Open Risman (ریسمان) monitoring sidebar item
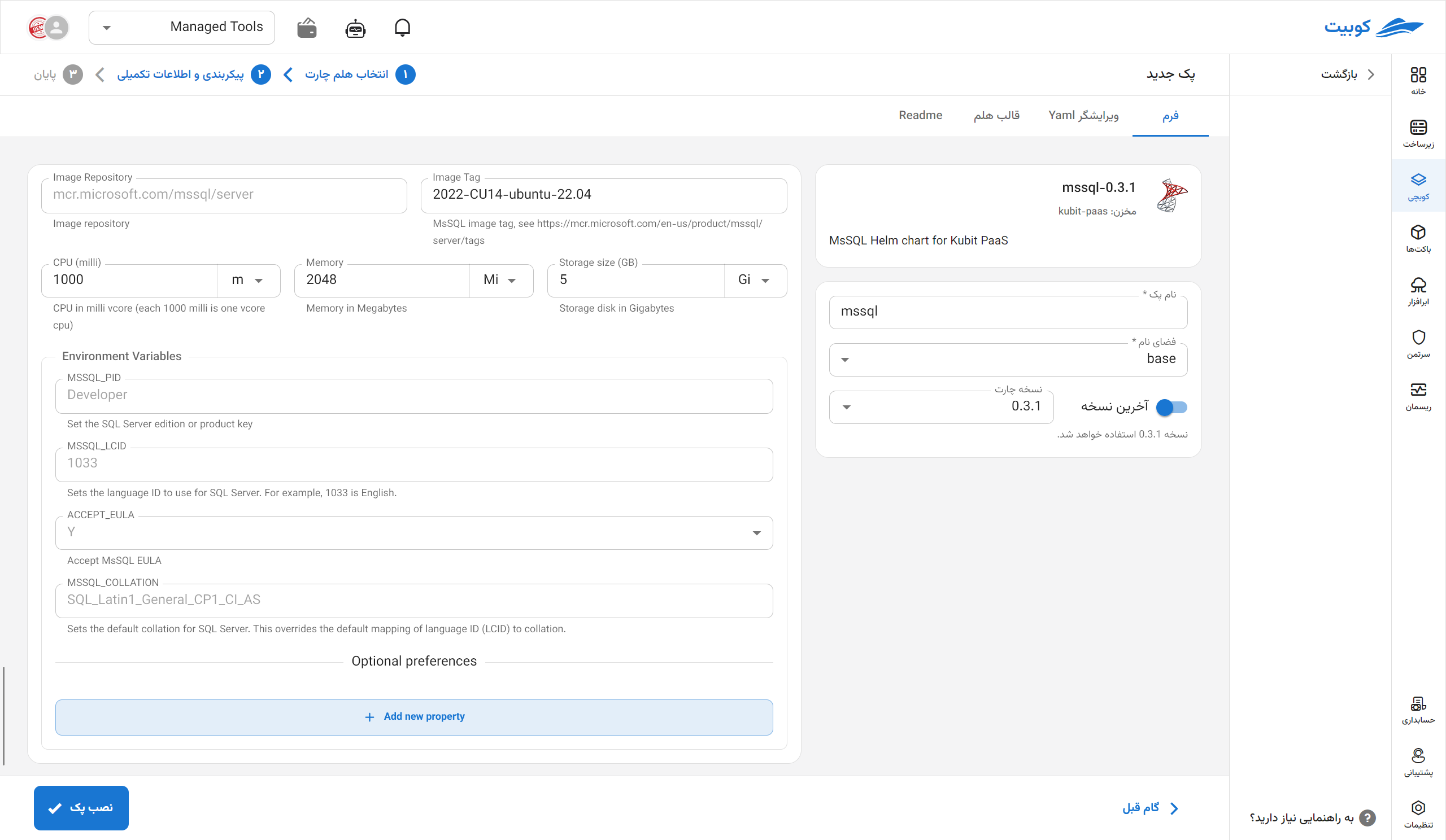This screenshot has width=1446, height=840. pyautogui.click(x=1418, y=397)
